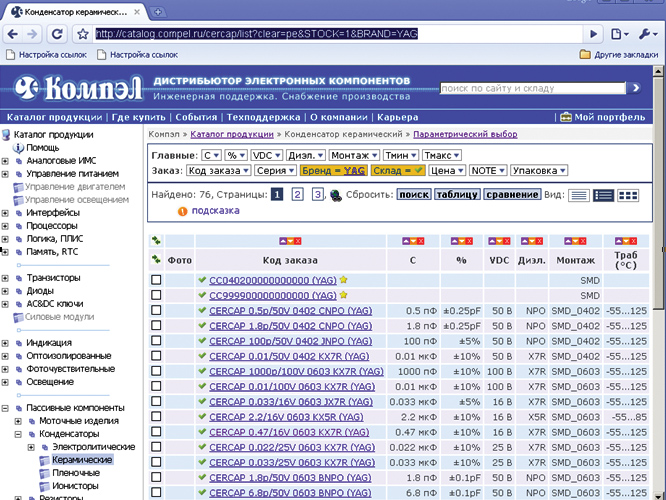Open CERCAP 0.01/50V 0402 KX7R product link
This screenshot has width=666, height=500.
[x=289, y=356]
